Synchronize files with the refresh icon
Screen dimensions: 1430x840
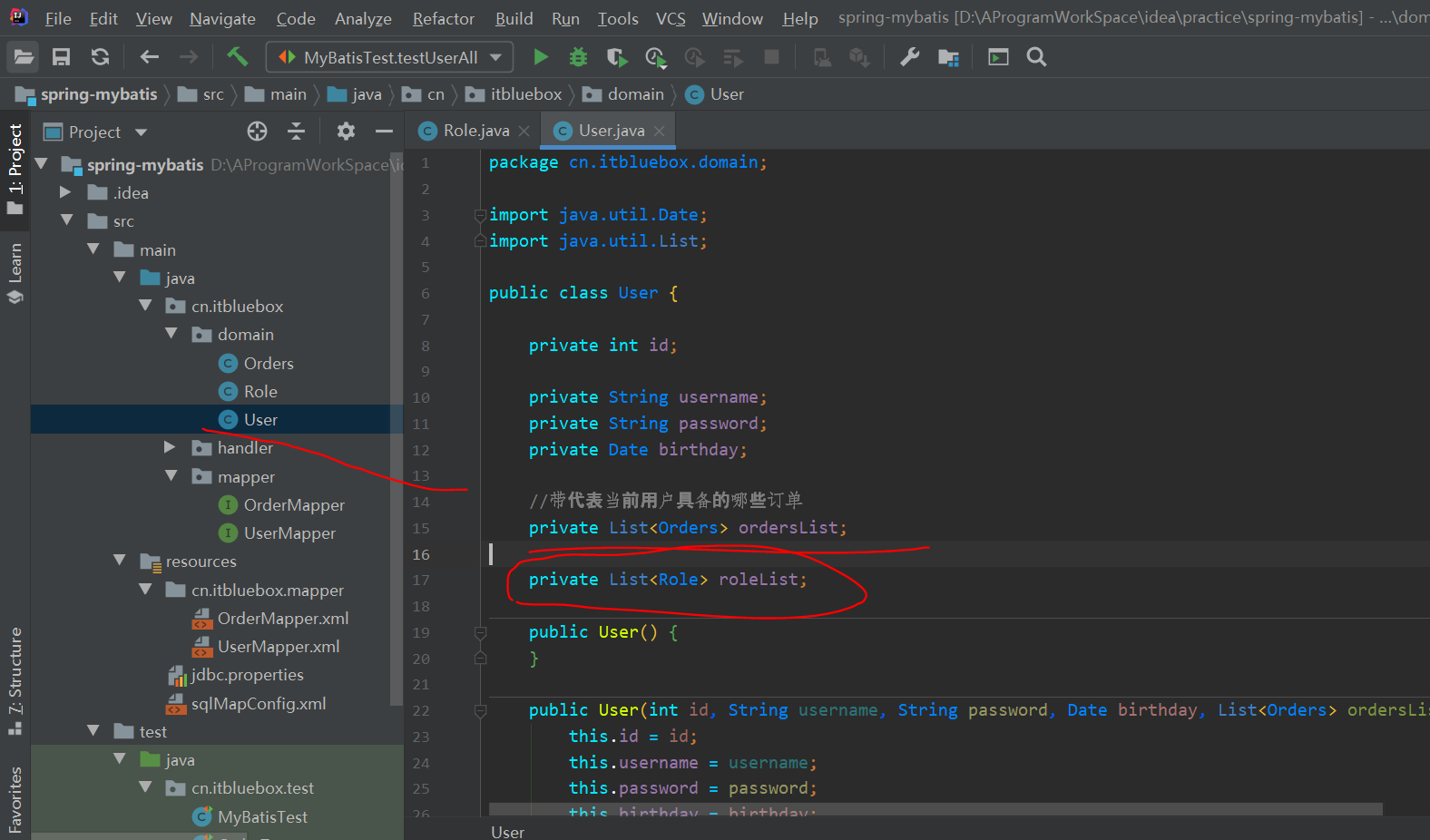tap(100, 57)
